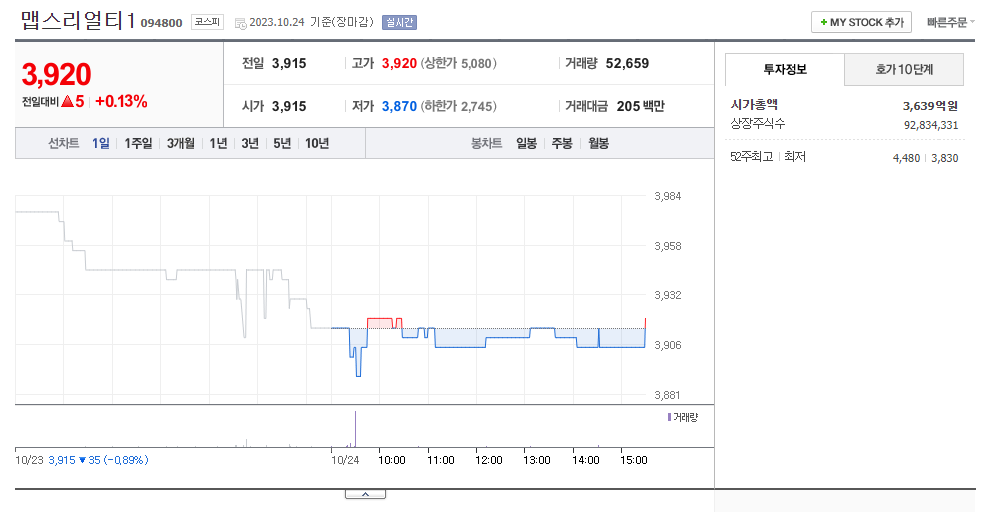Click the MY STOCK 추가 button
This screenshot has width=1000, height=512.
pos(861,22)
